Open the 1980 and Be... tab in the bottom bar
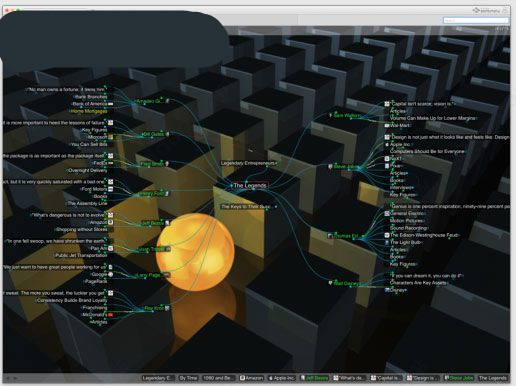The width and height of the screenshot is (516, 386). (218, 378)
